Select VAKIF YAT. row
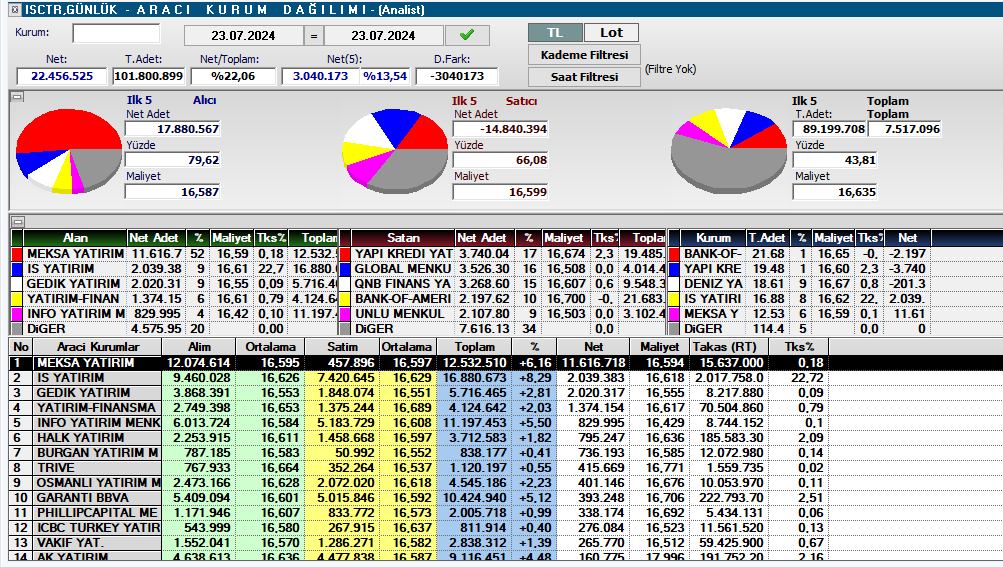This screenshot has height=567, width=1003. (505, 543)
